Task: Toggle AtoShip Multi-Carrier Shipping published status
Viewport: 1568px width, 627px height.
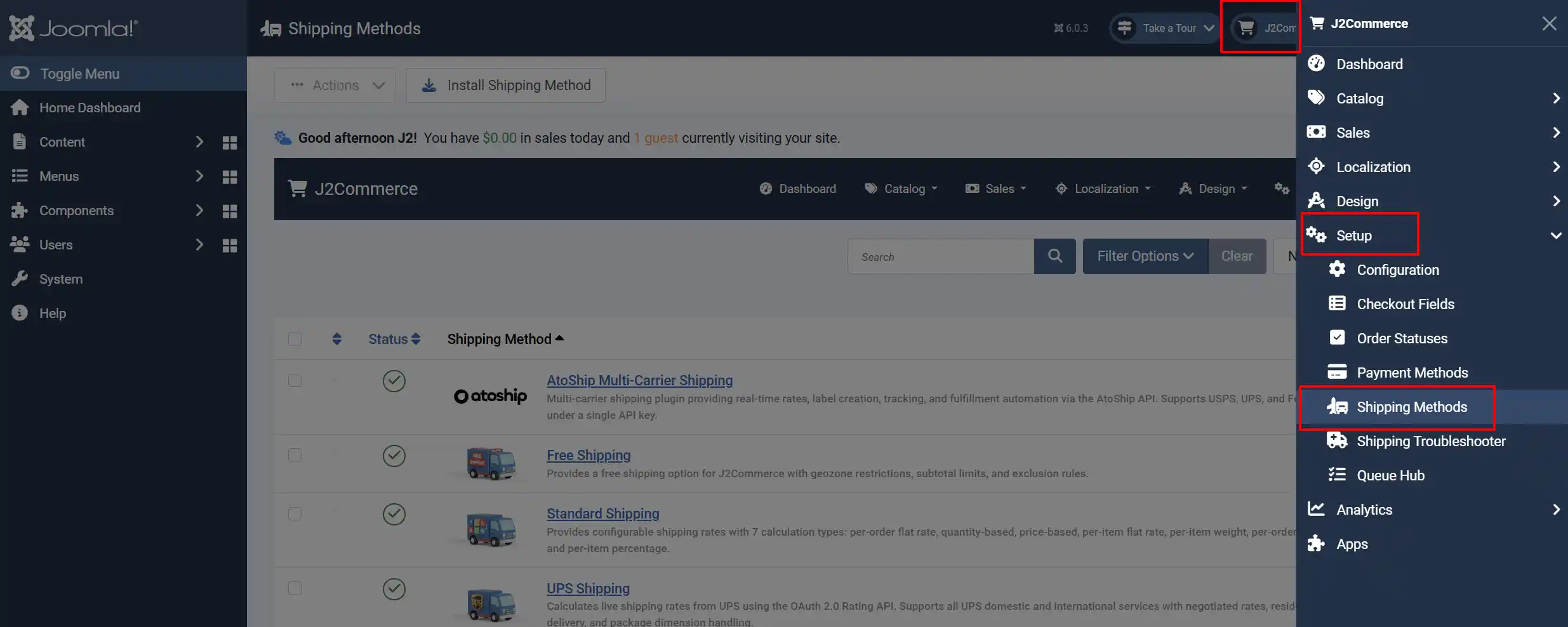Action: 394,381
